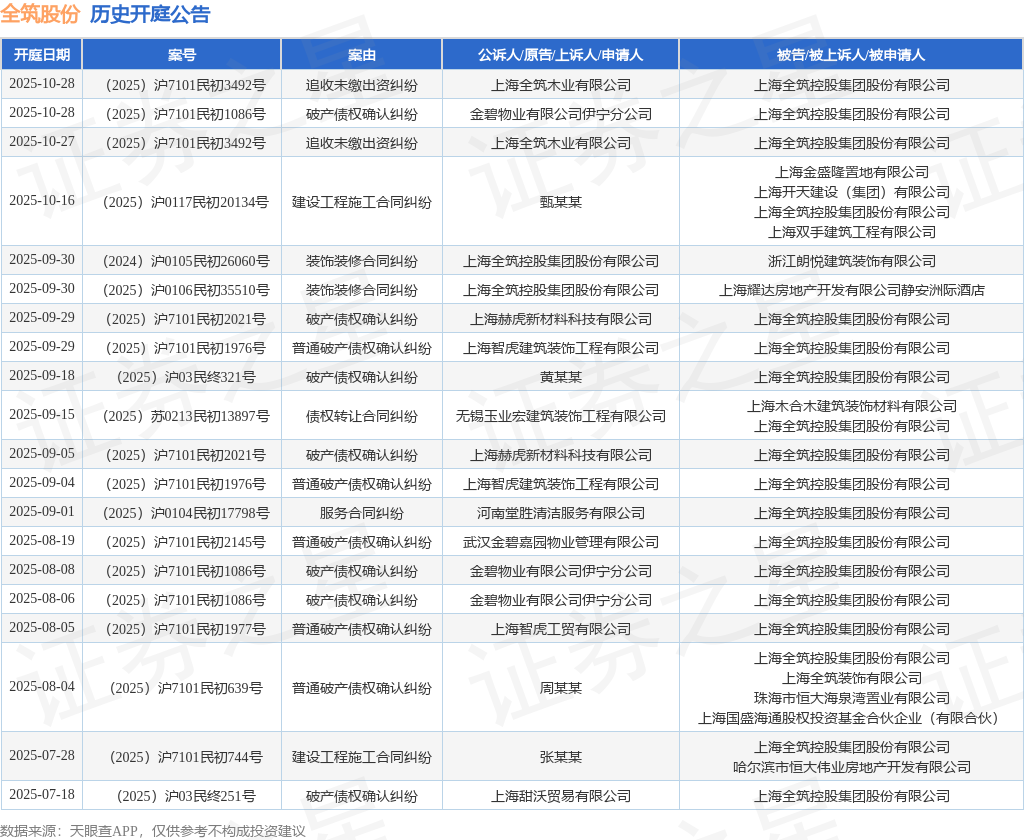Select defendant 上海耀达房地产开发有限公司静安洲际酒店
This screenshot has width=1024, height=840.
[852, 290]
